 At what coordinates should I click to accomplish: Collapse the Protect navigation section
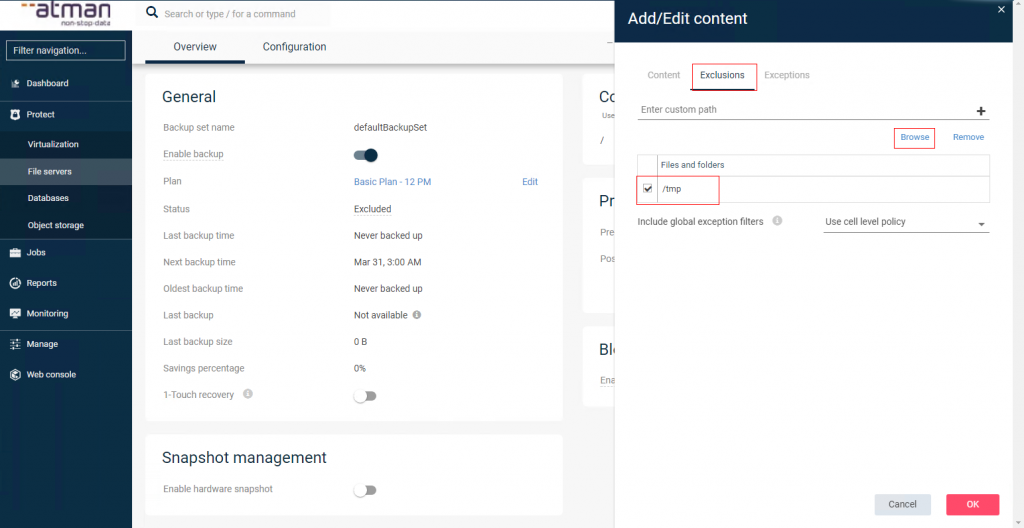[40, 114]
